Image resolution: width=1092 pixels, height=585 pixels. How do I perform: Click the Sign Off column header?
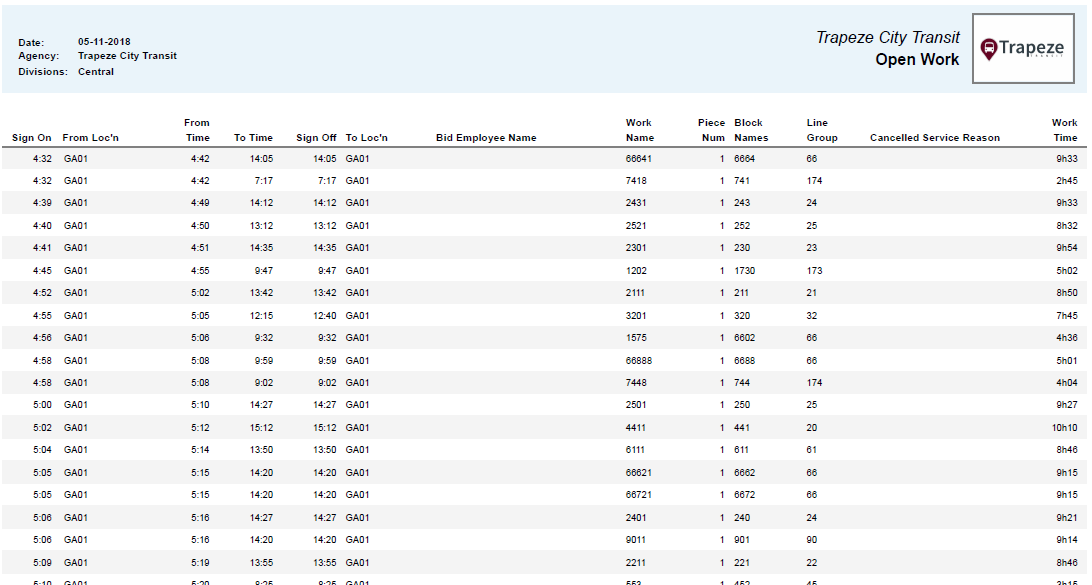pyautogui.click(x=316, y=138)
